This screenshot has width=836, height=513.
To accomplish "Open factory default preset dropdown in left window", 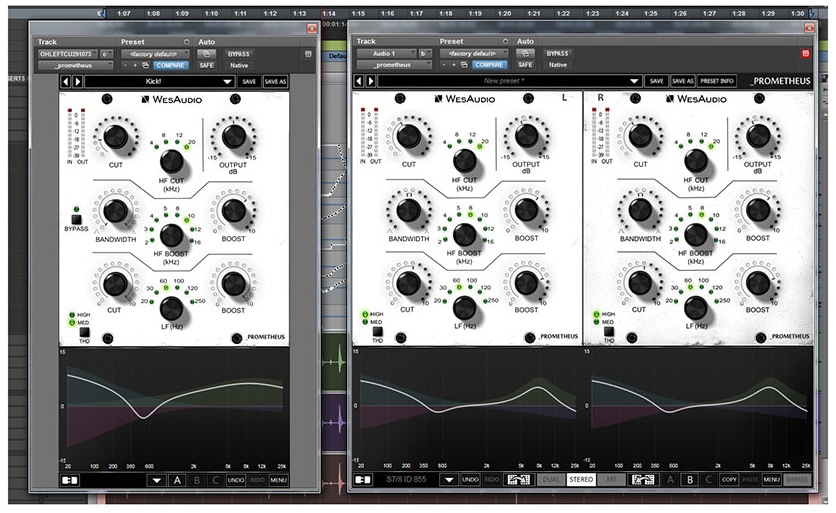I will tap(155, 54).
